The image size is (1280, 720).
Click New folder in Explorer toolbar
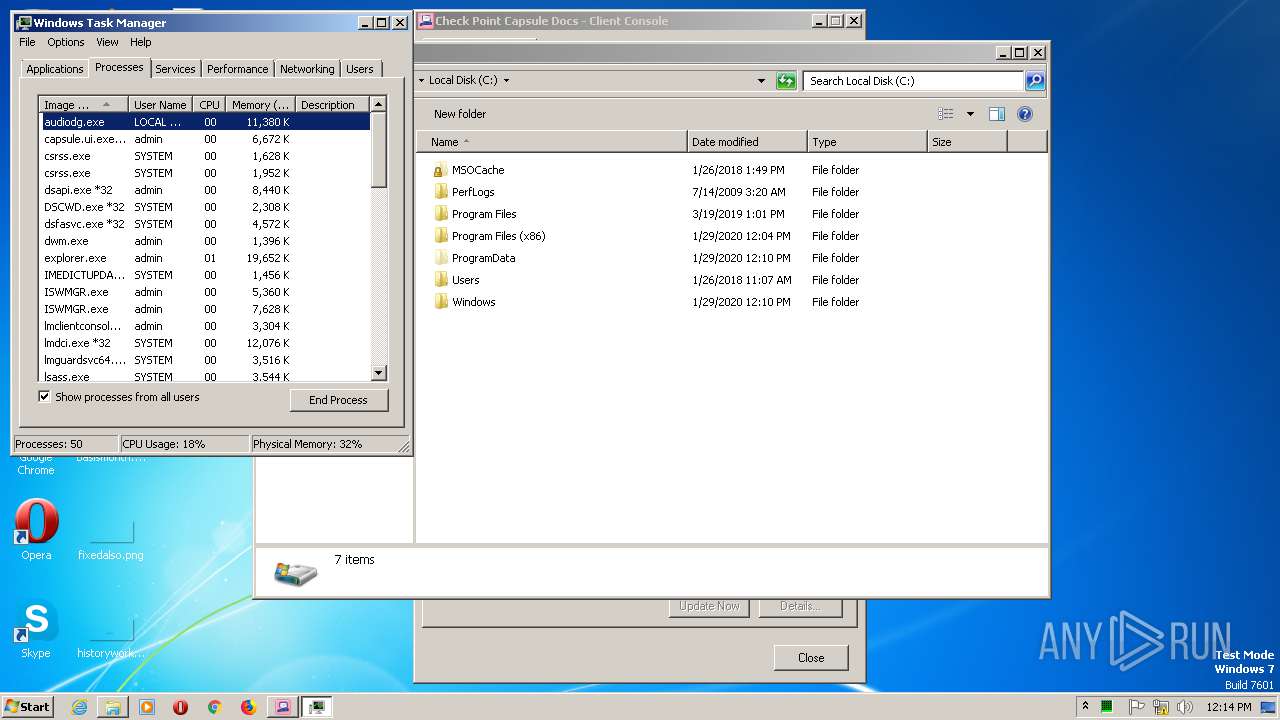click(x=460, y=114)
